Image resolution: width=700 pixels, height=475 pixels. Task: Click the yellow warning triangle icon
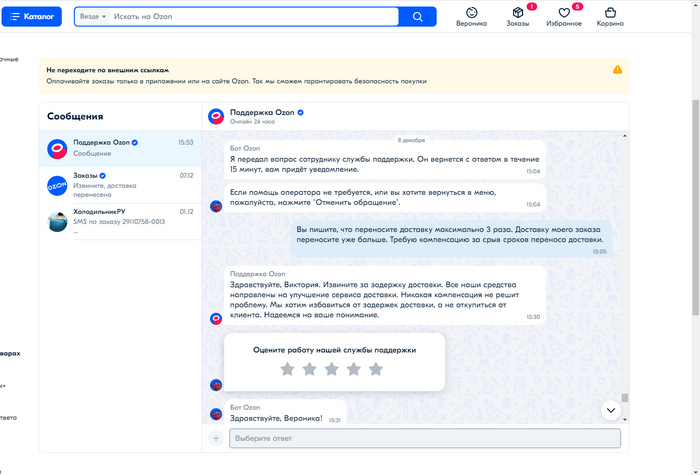click(x=617, y=70)
